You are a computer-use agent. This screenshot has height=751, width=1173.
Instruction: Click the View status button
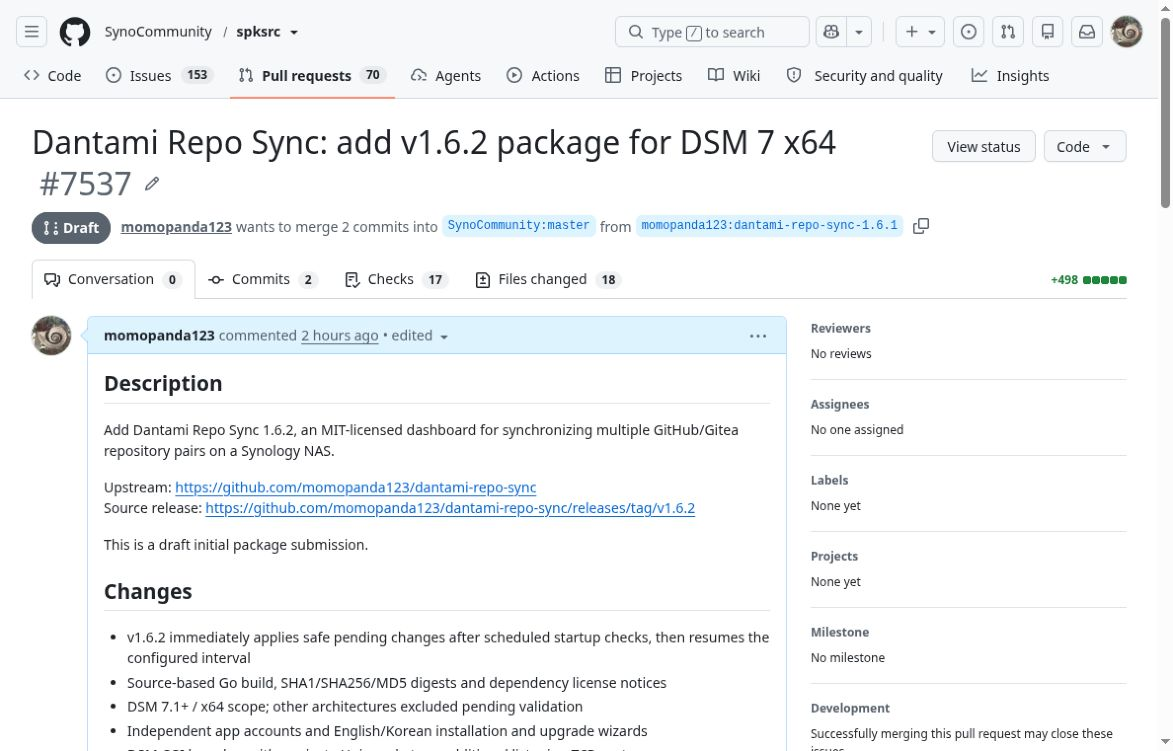click(x=983, y=147)
